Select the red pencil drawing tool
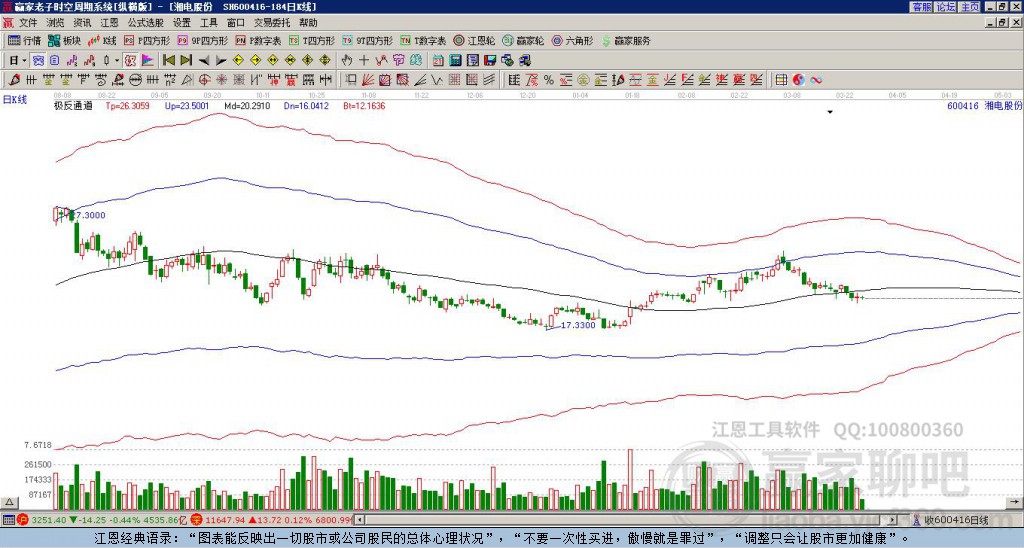1024x548 pixels. 14,80
